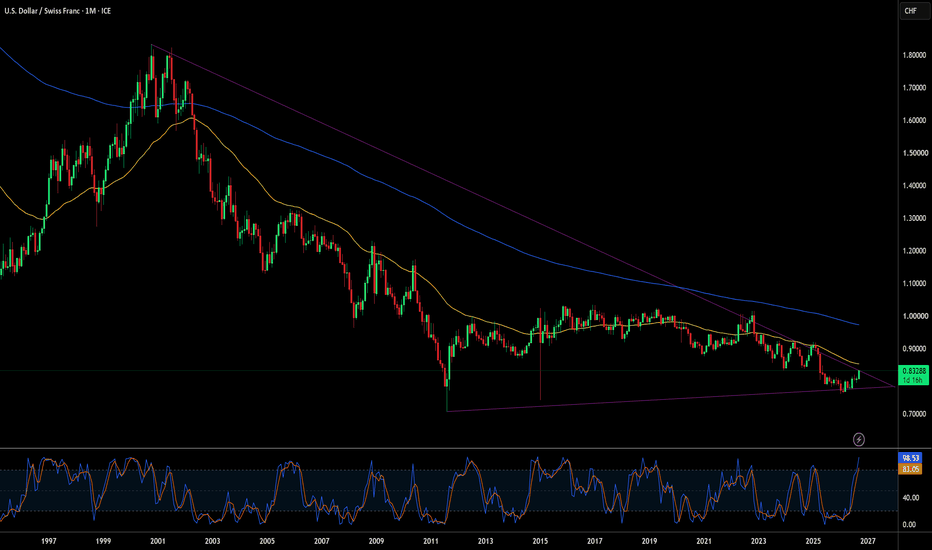This screenshot has width=932, height=550.
Task: Select the yellow moving average line near 2005
Action: pyautogui.click(x=267, y=192)
